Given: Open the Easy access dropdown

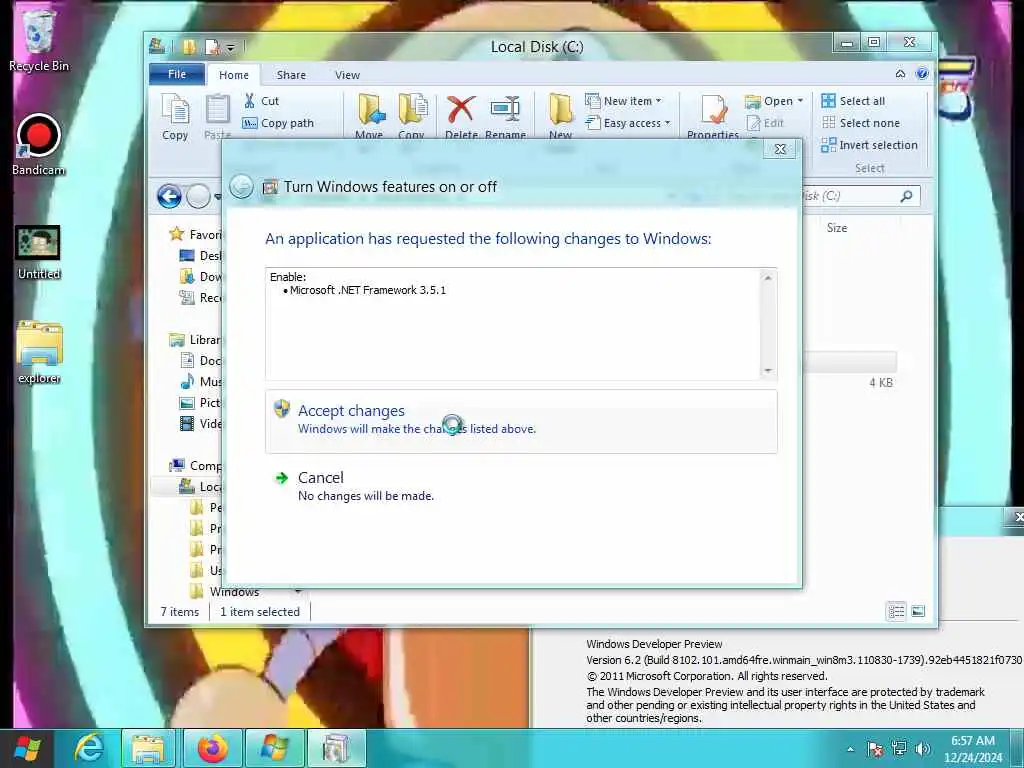Looking at the screenshot, I should 628,123.
